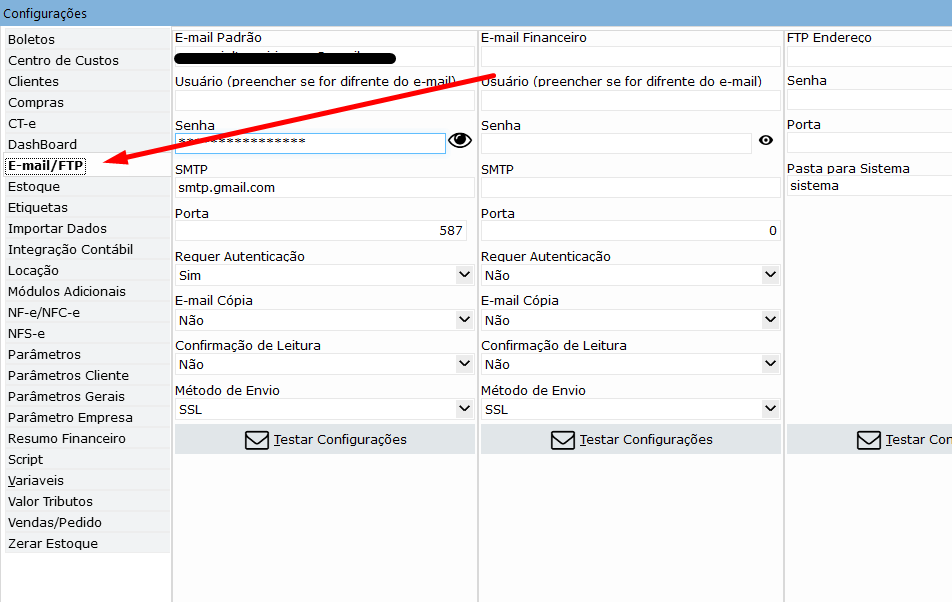This screenshot has width=952, height=602.
Task: Click envelope icon in FTP test button
Action: [869, 440]
